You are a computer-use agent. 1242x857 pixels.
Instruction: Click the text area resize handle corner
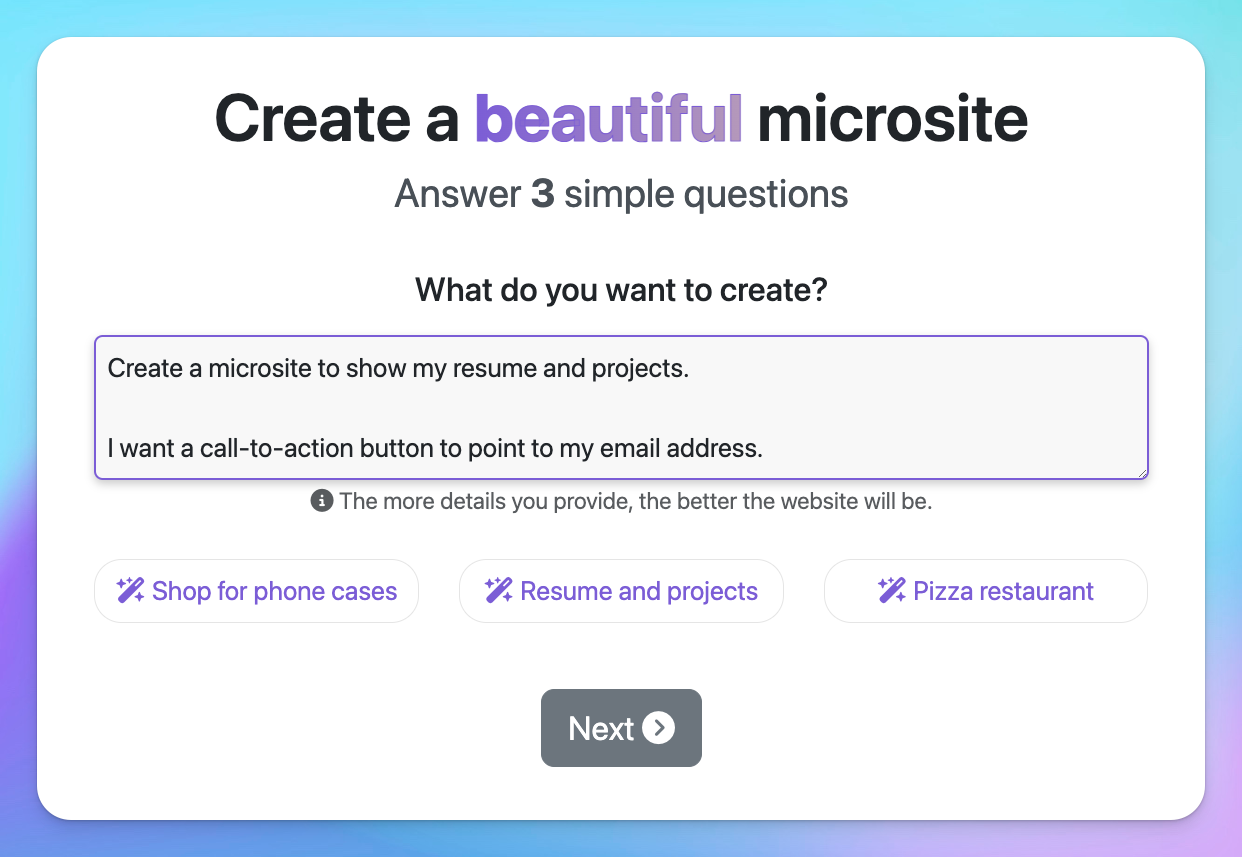pos(1141,472)
